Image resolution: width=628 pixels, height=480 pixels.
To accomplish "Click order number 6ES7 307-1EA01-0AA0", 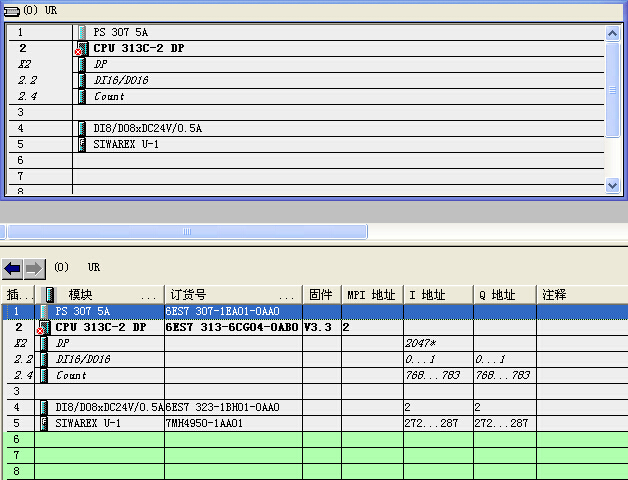I will 223,311.
